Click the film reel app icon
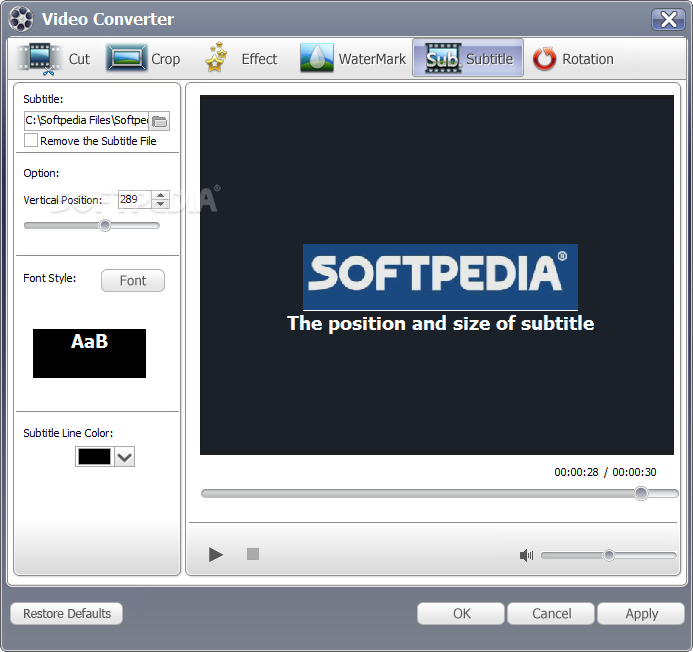 tap(21, 19)
